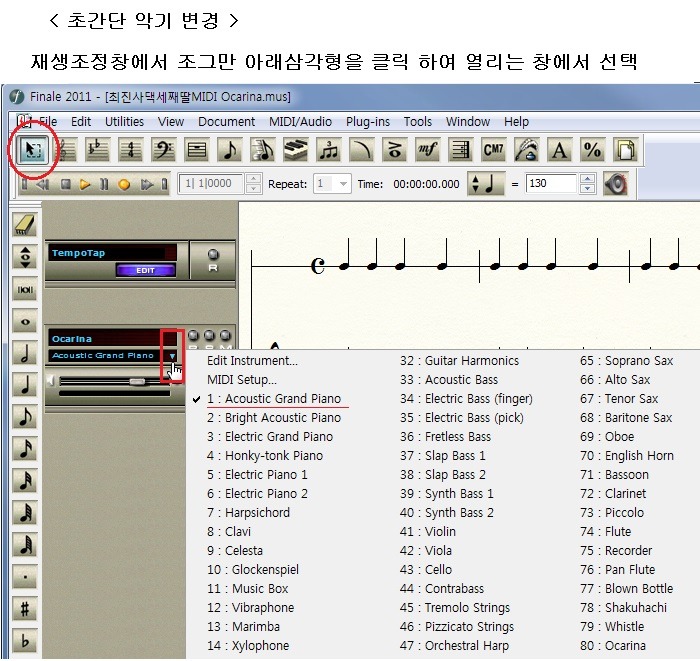Open the Repeat count dropdown
The height and width of the screenshot is (661, 700).
tap(343, 184)
